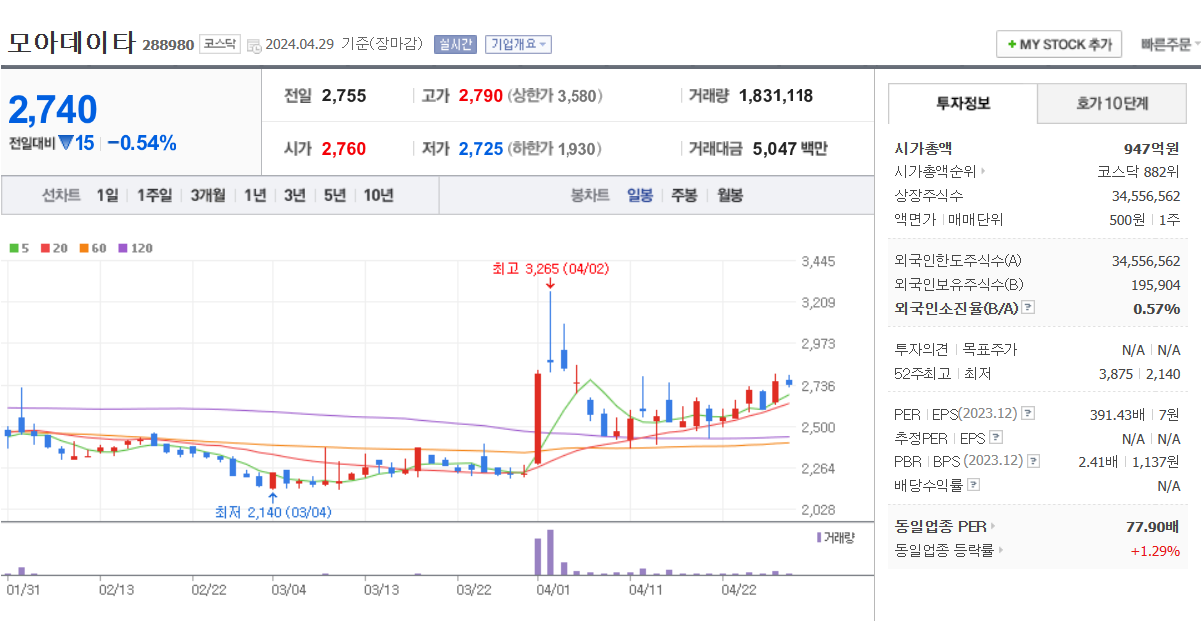Click the 목표주가 label
Viewport: 1201px width, 621px height.
[989, 350]
